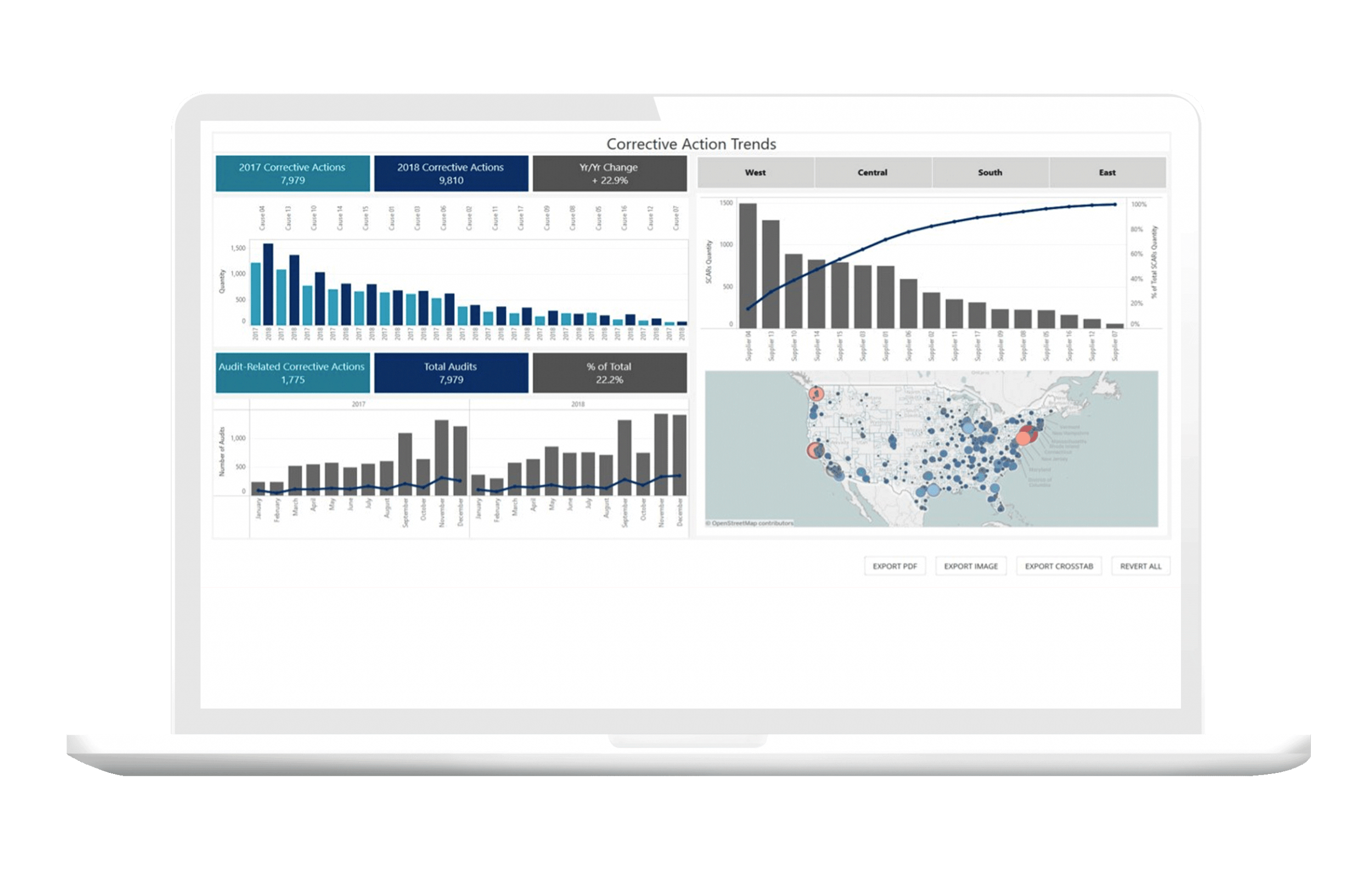1372x870 pixels.
Task: Click the Supplier 04 bar in Pareto chart
Action: coord(747,266)
